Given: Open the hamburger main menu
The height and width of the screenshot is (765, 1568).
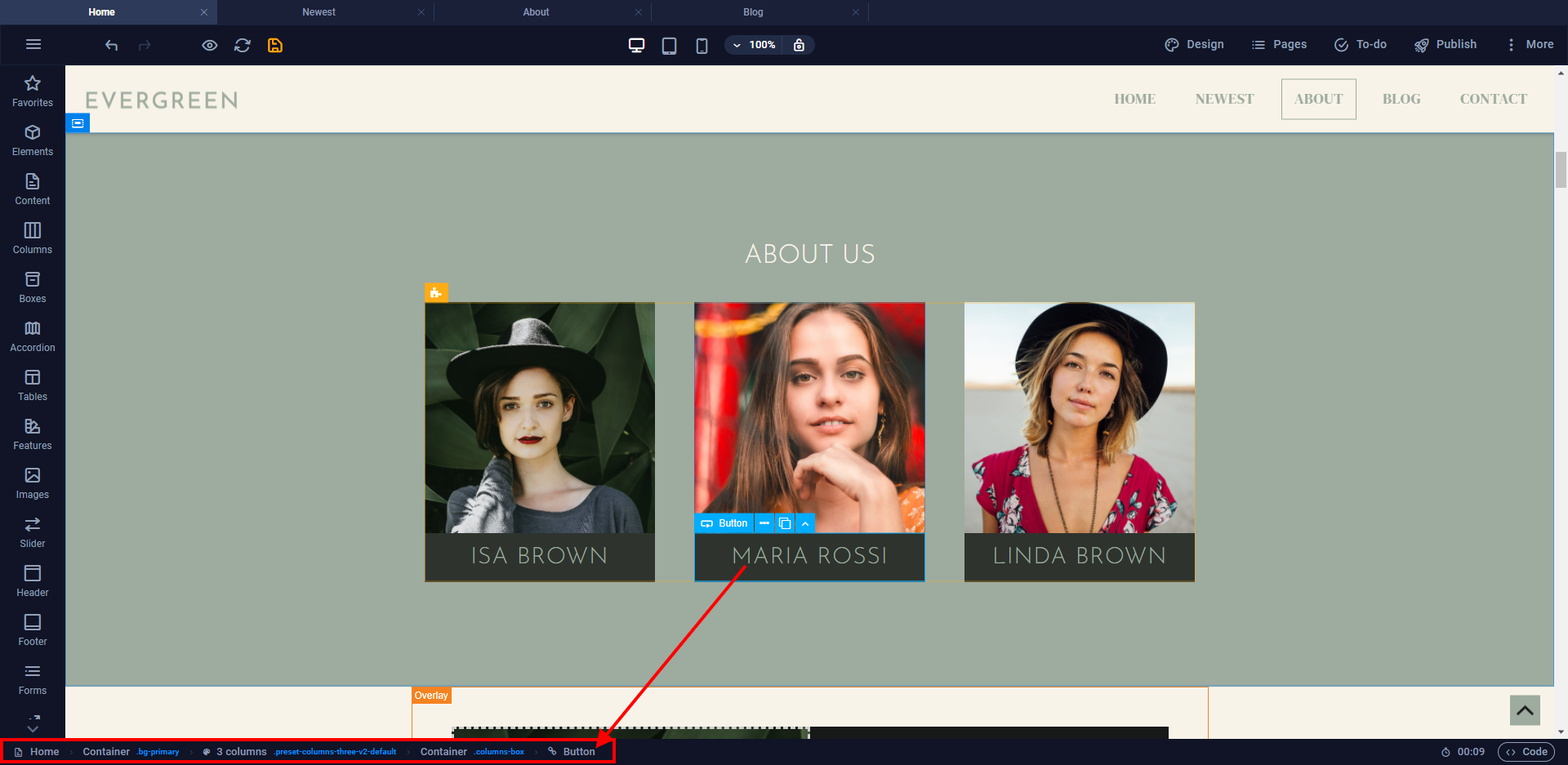Looking at the screenshot, I should coord(33,45).
